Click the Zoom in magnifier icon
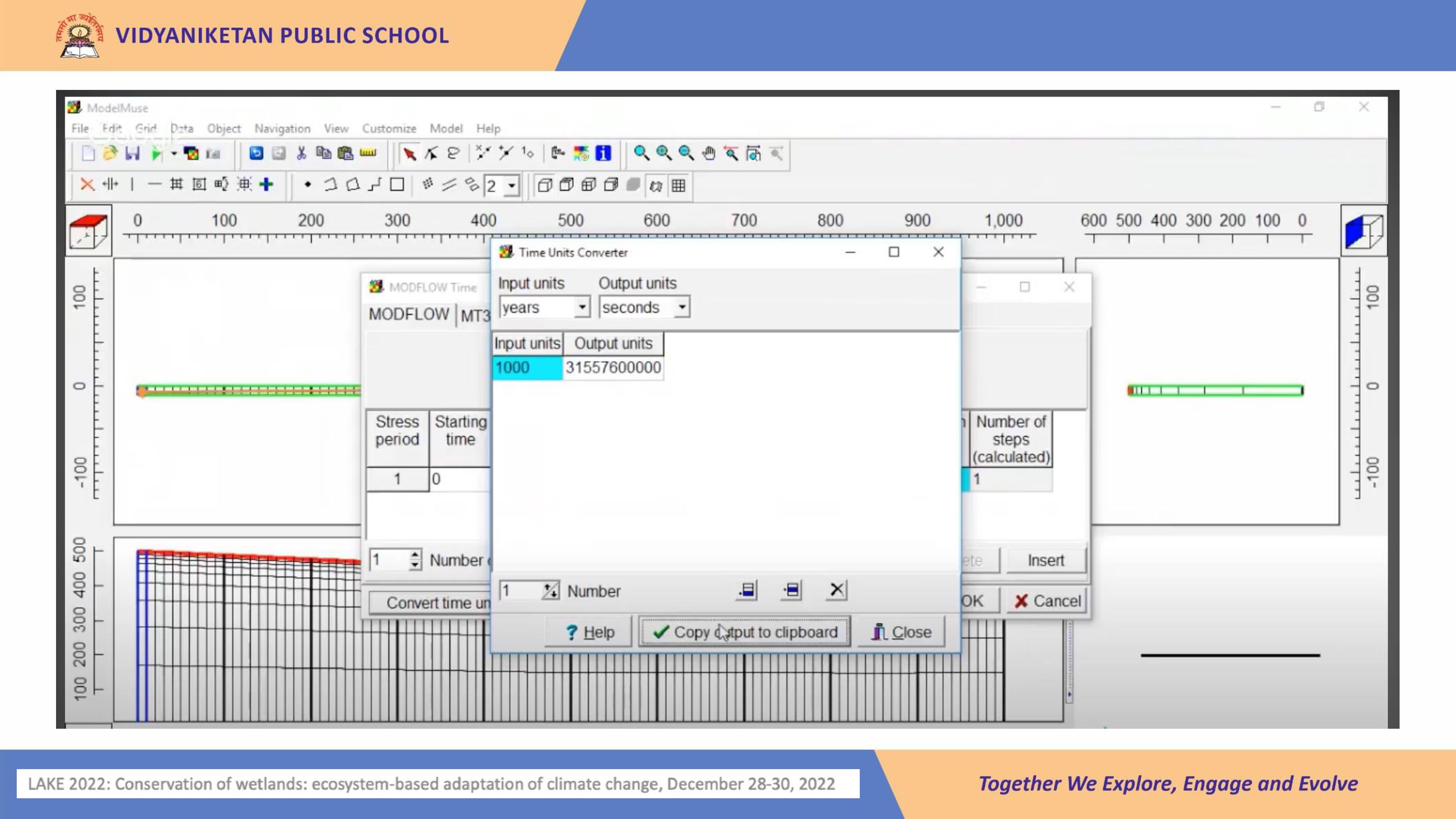The width and height of the screenshot is (1456, 819). tap(664, 154)
